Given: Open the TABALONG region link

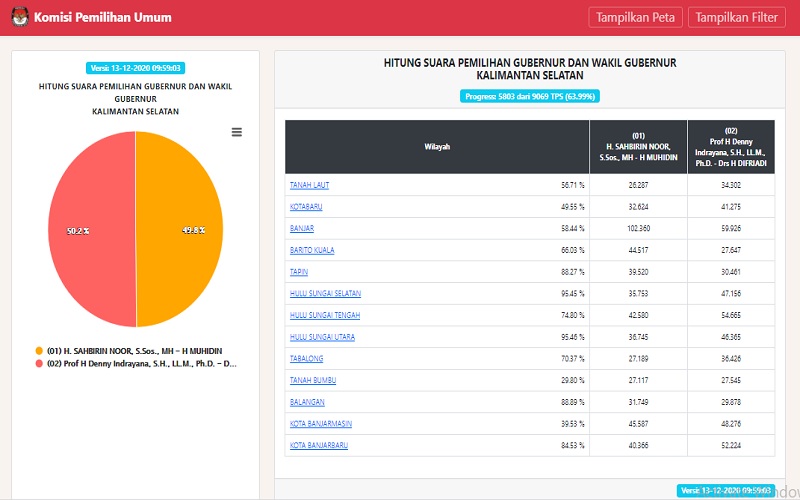Looking at the screenshot, I should 307,359.
